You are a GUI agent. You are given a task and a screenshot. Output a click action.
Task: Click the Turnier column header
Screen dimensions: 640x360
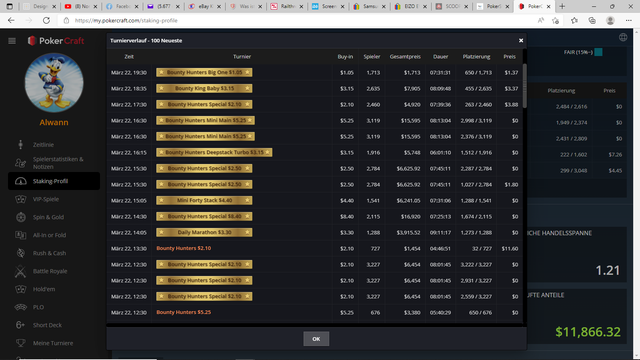[242, 57]
